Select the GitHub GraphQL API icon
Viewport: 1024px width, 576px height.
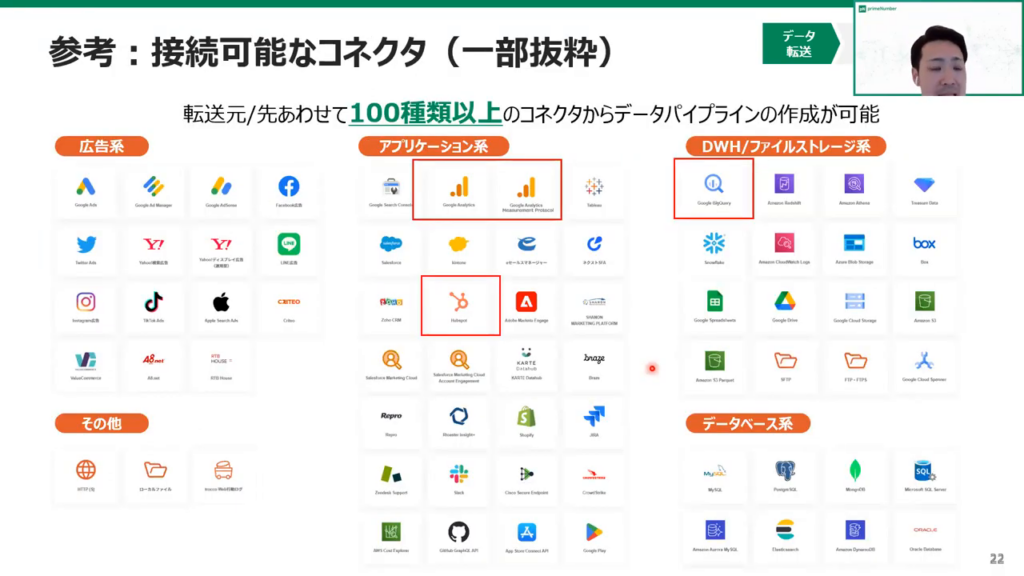(459, 532)
